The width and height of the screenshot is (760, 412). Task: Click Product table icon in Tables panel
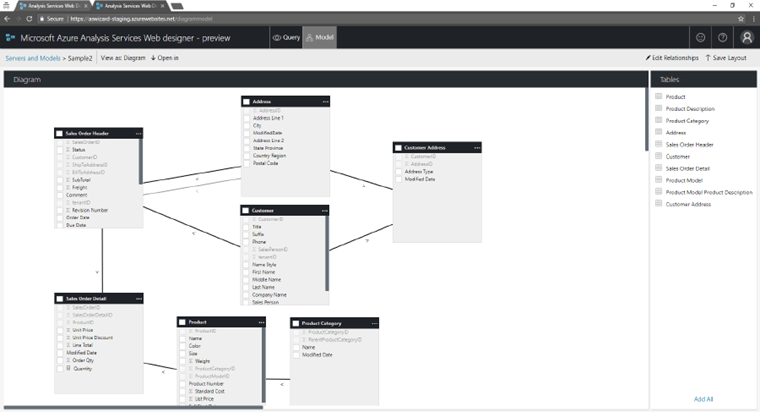click(x=658, y=96)
